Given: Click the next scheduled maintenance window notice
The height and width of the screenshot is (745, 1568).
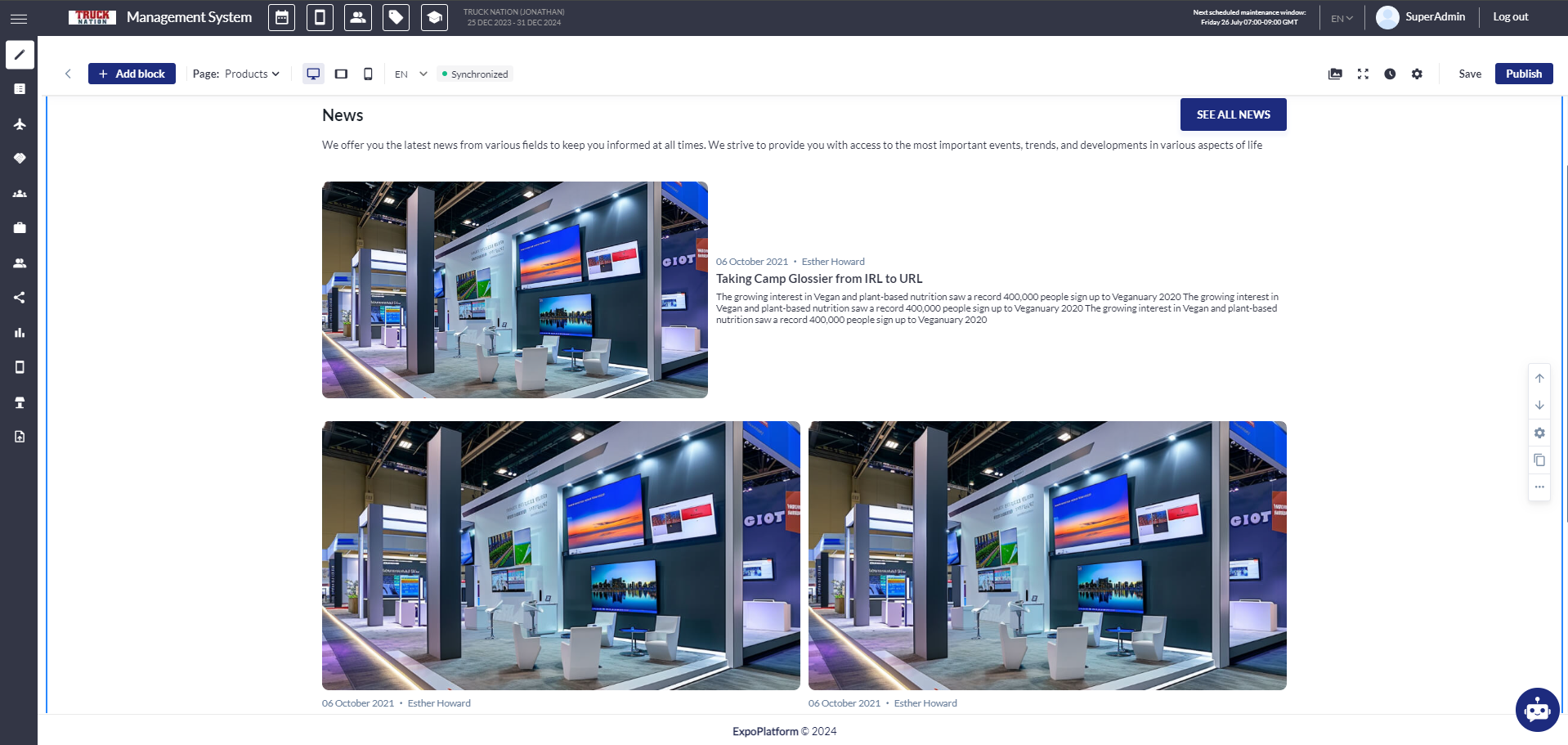Looking at the screenshot, I should 1249,17.
